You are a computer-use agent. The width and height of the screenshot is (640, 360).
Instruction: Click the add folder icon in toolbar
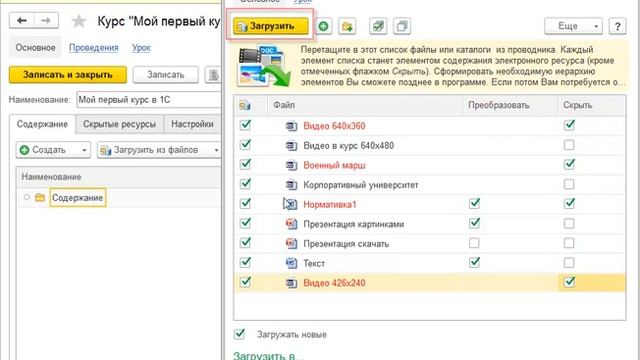point(347,26)
